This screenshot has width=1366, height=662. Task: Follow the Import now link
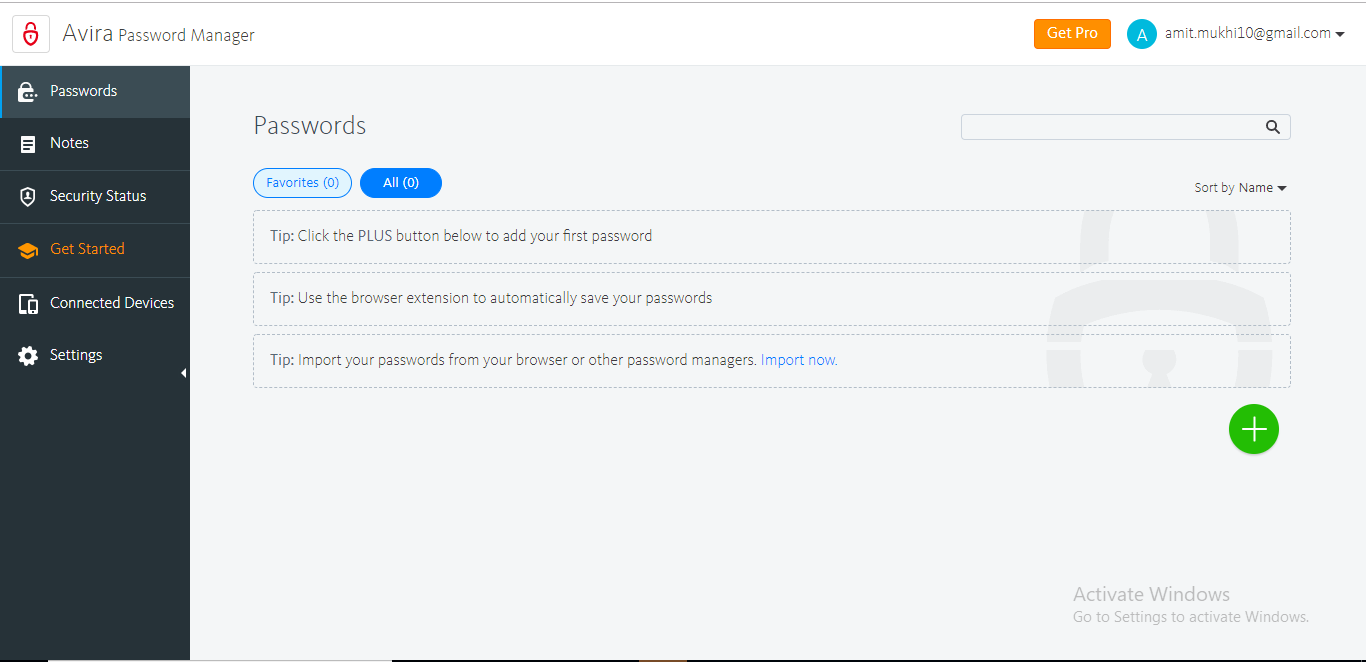799,360
